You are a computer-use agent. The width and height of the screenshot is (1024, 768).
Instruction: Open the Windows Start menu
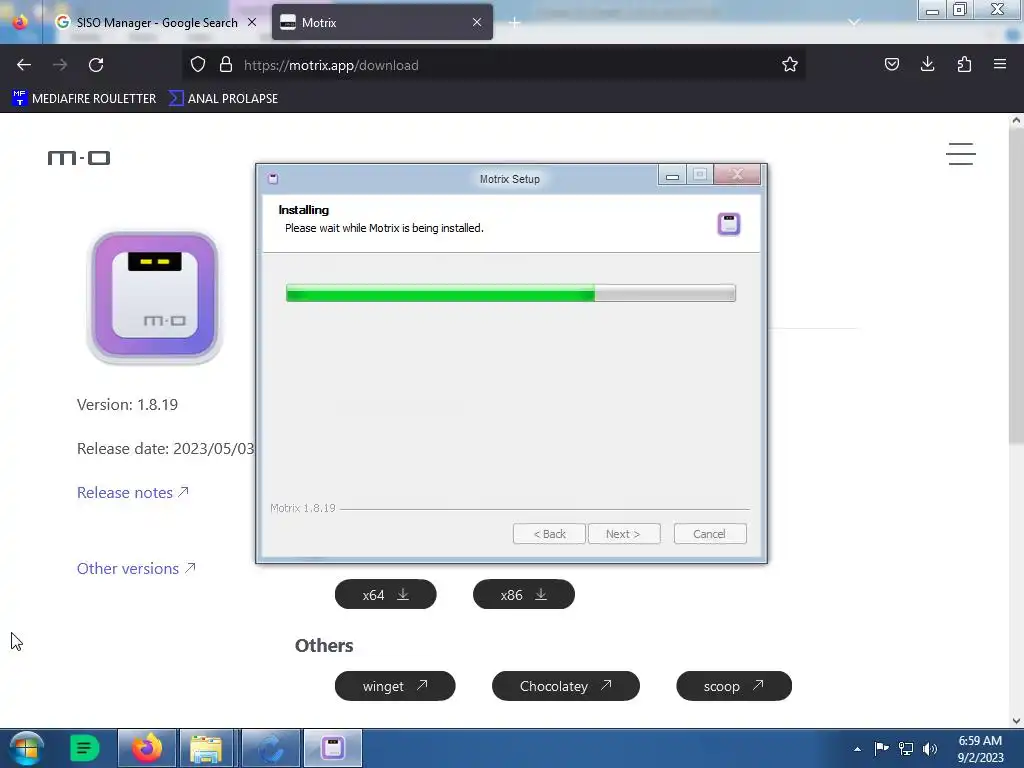click(x=26, y=748)
